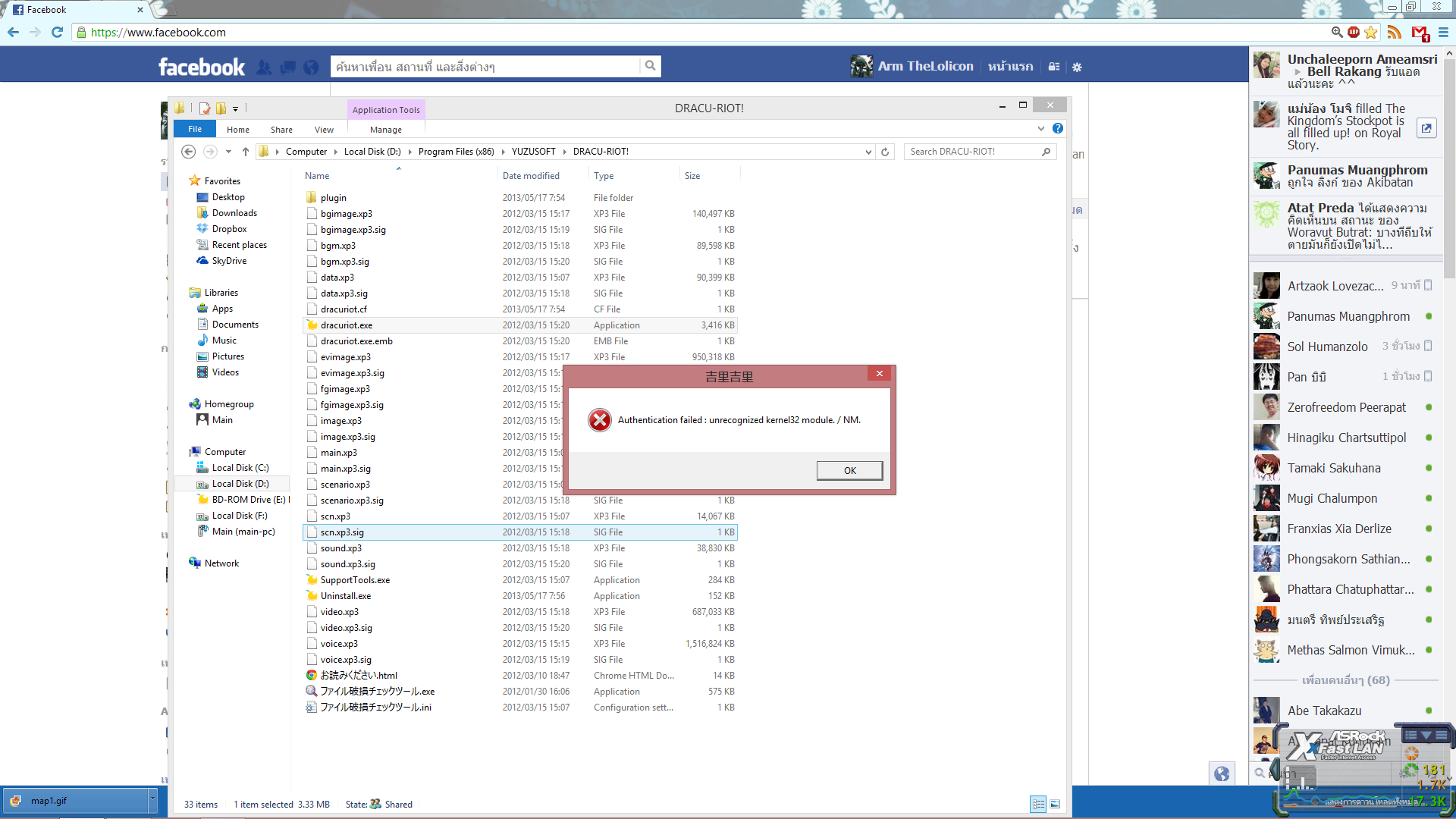Open Explorer help question mark icon
This screenshot has height=819, width=1456.
(1058, 129)
